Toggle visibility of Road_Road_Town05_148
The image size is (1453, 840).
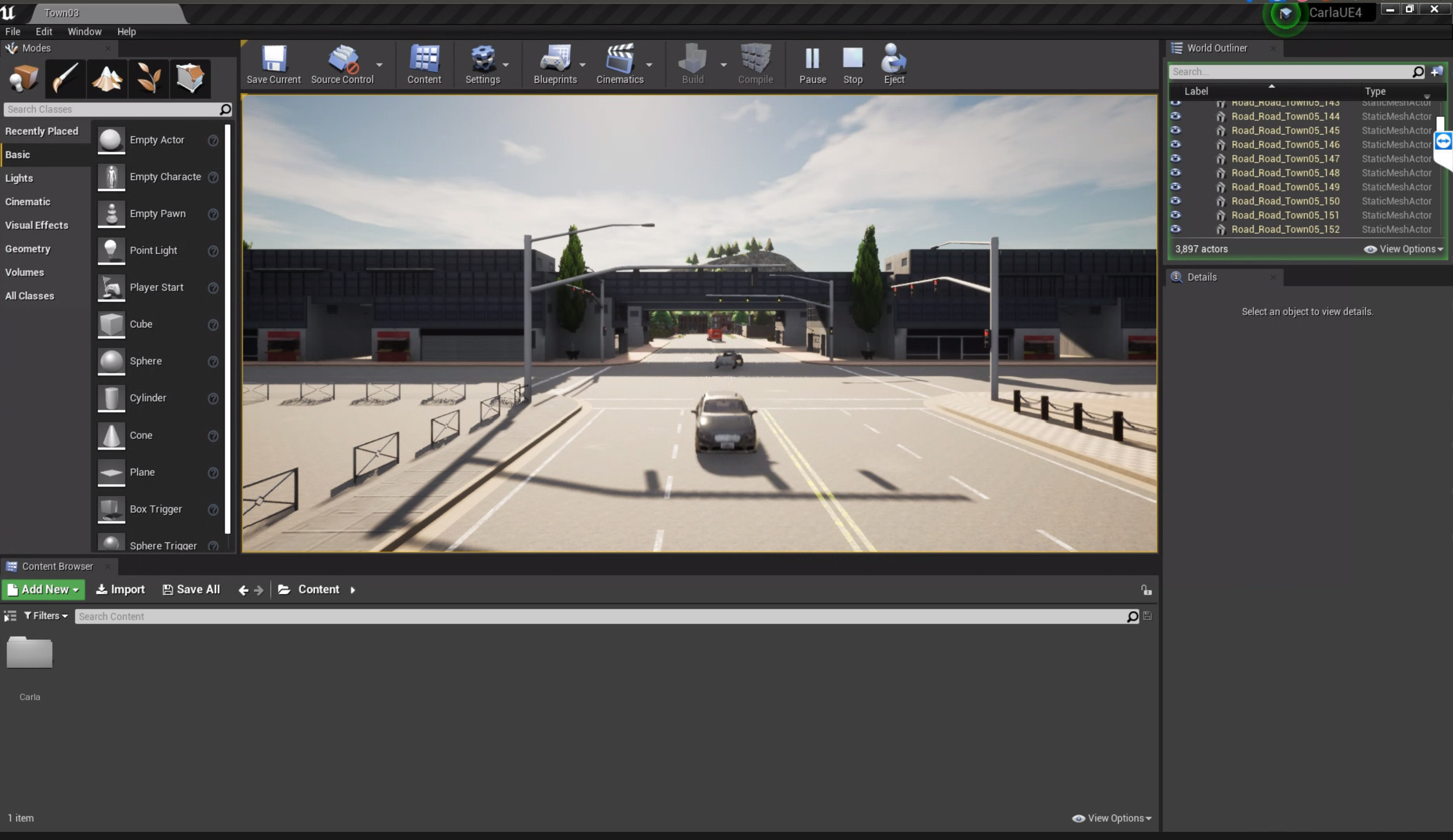pos(1175,173)
